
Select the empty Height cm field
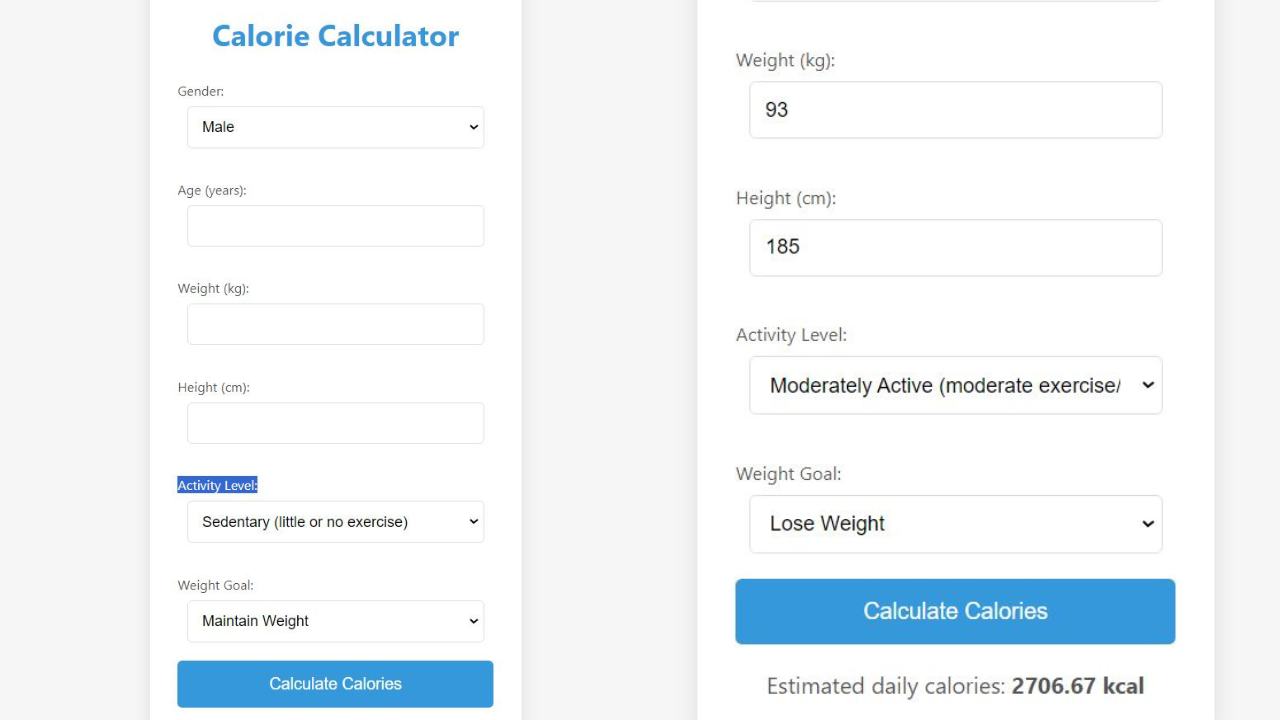tap(335, 422)
